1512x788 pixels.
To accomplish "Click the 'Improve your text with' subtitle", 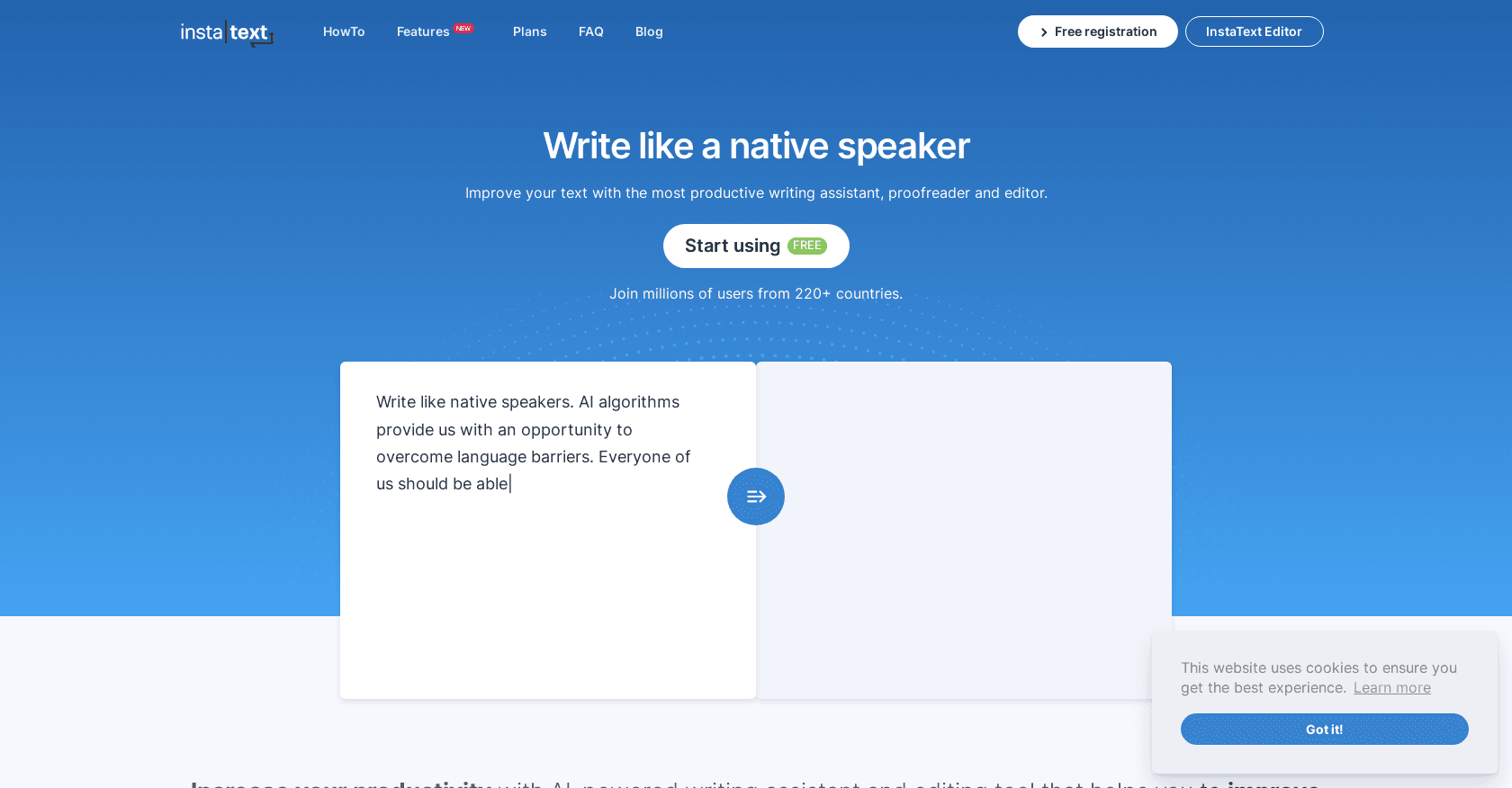I will tap(756, 193).
